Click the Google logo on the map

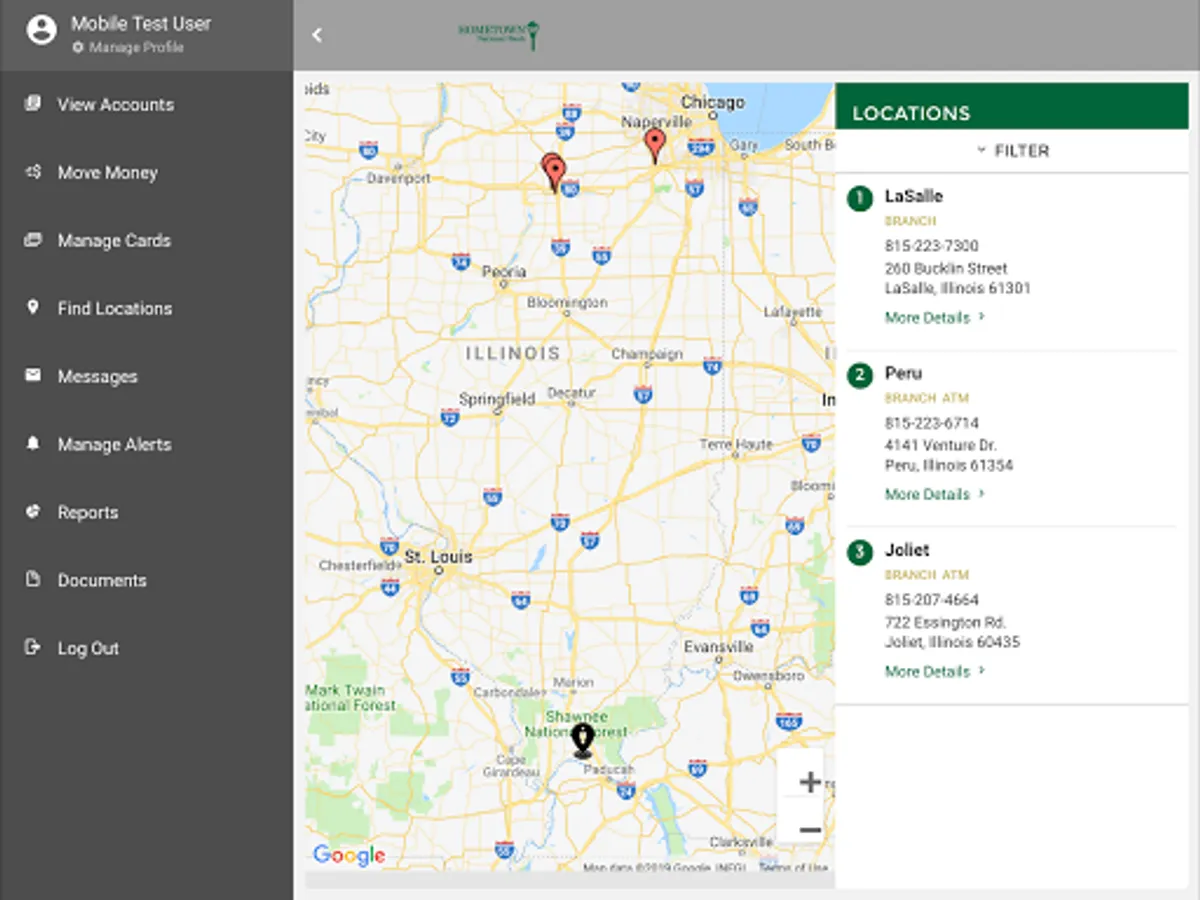349,855
